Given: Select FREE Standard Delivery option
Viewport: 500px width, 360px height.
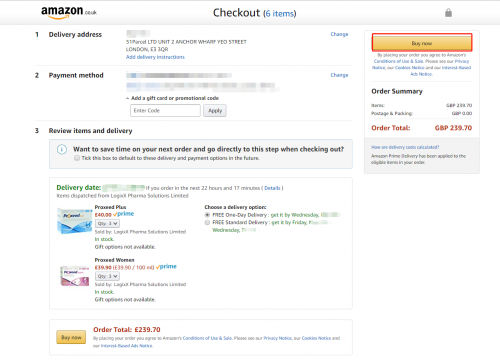Looking at the screenshot, I should click(207, 222).
